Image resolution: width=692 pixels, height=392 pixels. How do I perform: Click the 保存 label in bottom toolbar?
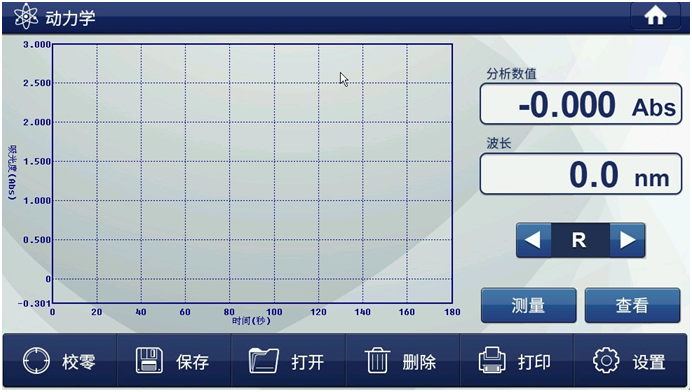click(x=192, y=362)
